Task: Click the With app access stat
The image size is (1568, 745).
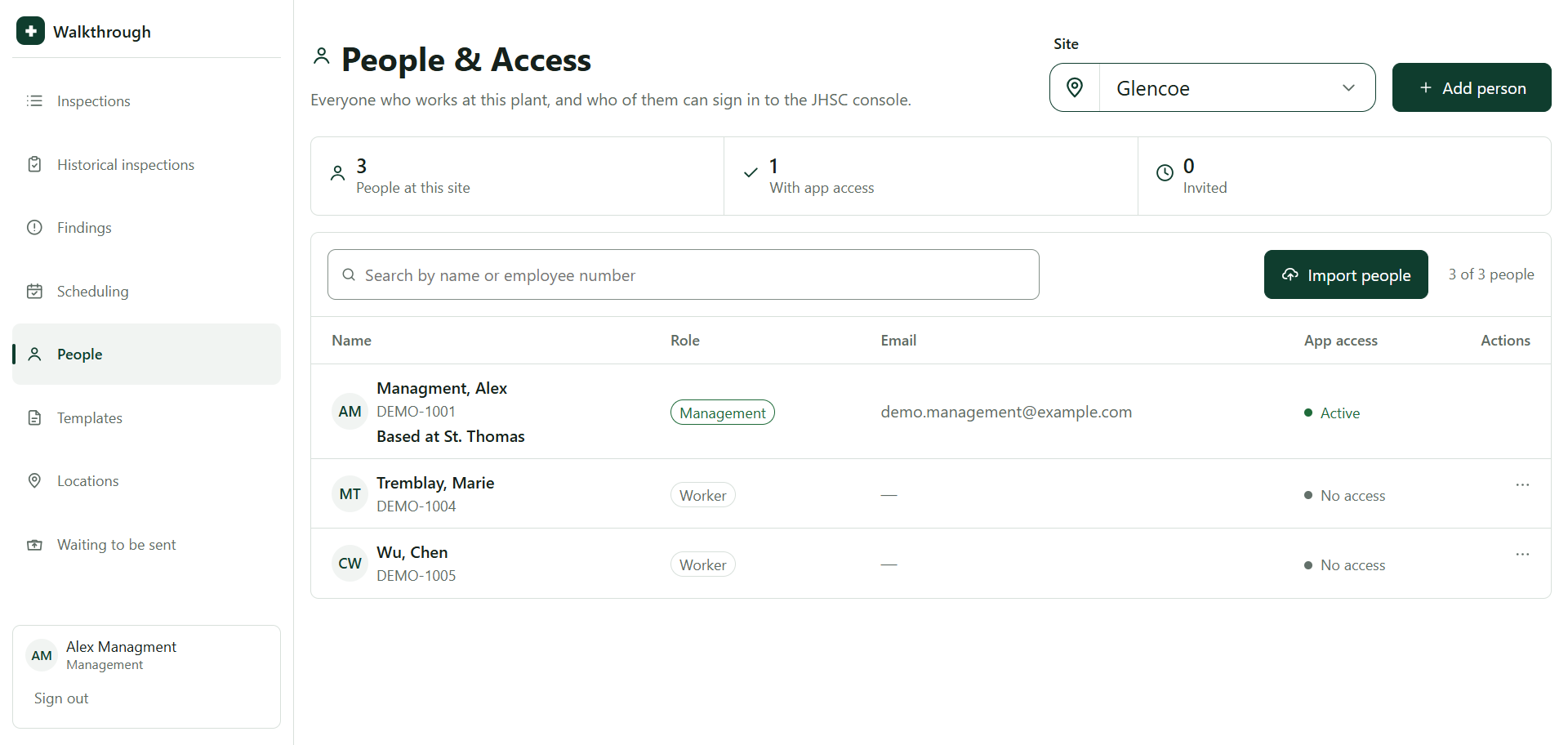Action: click(x=930, y=176)
